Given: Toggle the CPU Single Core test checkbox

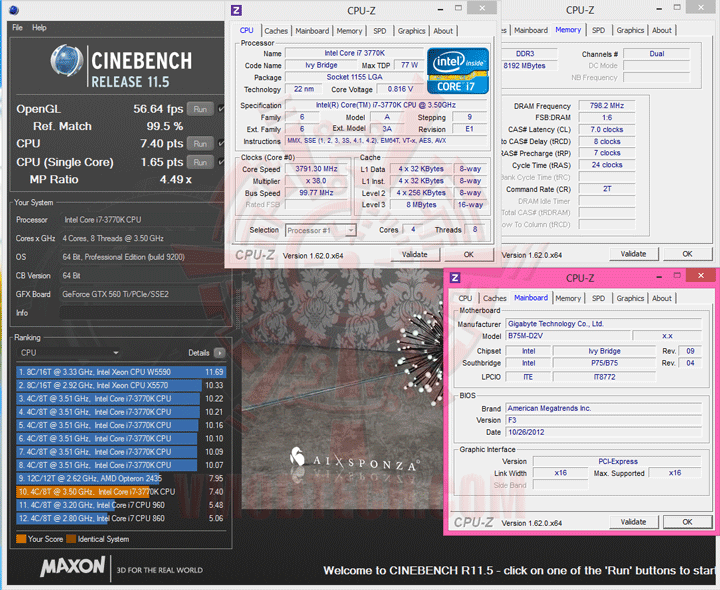Looking at the screenshot, I should (x=221, y=162).
